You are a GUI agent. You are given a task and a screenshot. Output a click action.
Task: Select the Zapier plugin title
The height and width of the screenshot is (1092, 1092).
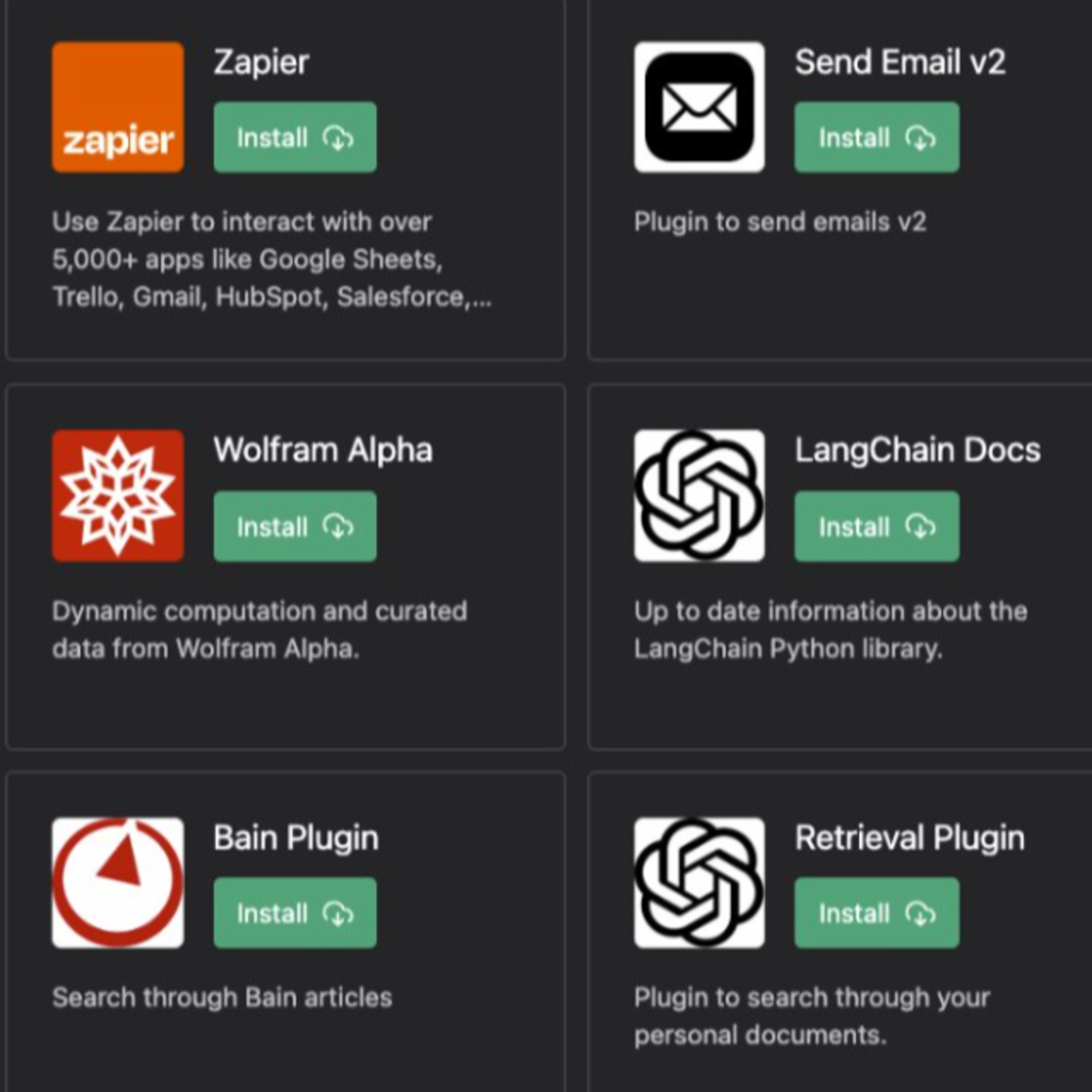(261, 63)
